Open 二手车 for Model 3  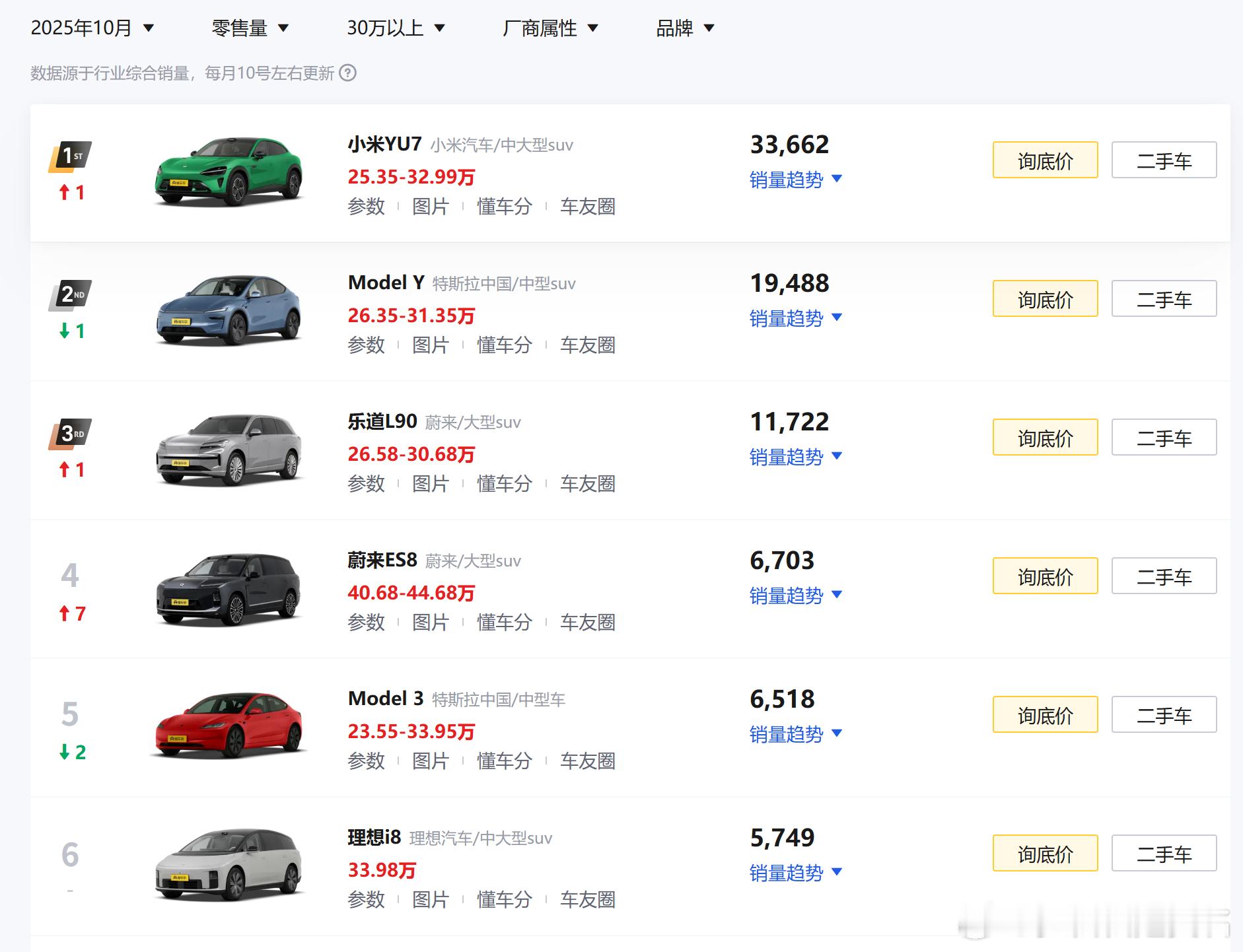[1164, 714]
